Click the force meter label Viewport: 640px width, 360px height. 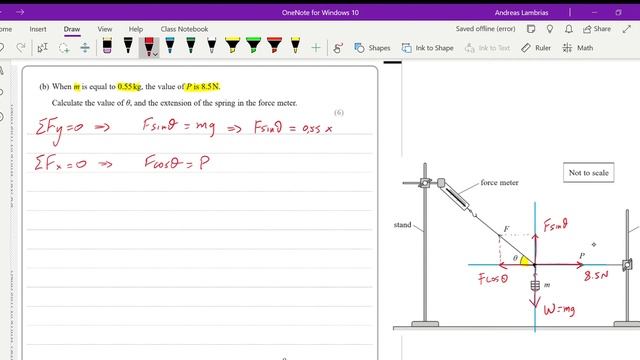coord(499,182)
